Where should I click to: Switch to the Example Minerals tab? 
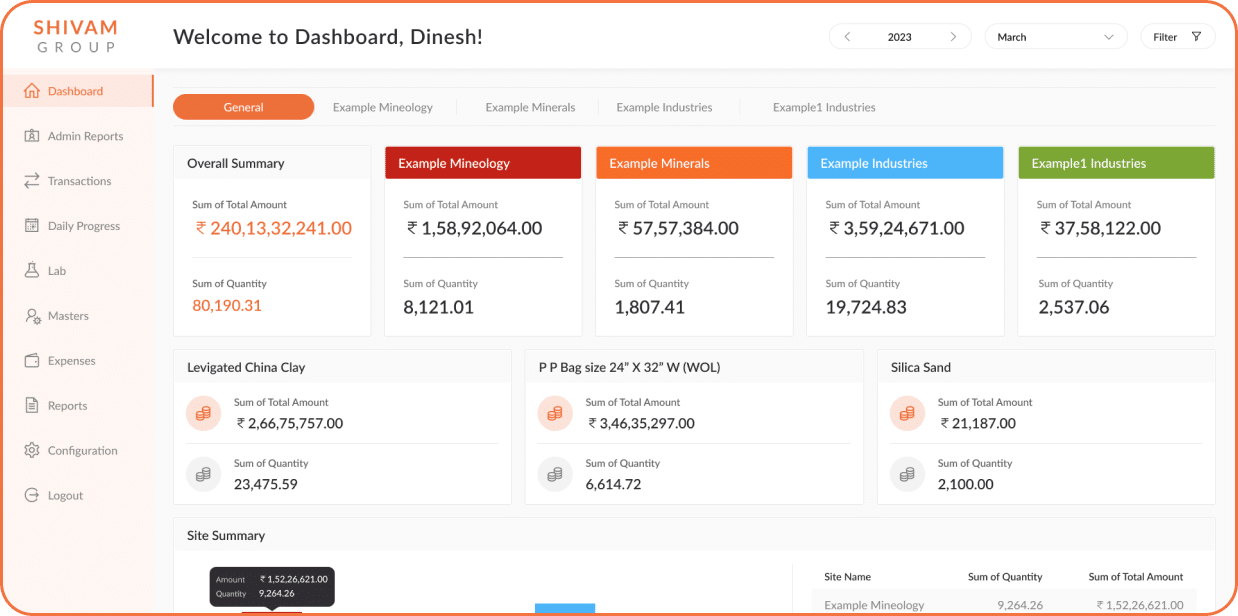tap(530, 107)
